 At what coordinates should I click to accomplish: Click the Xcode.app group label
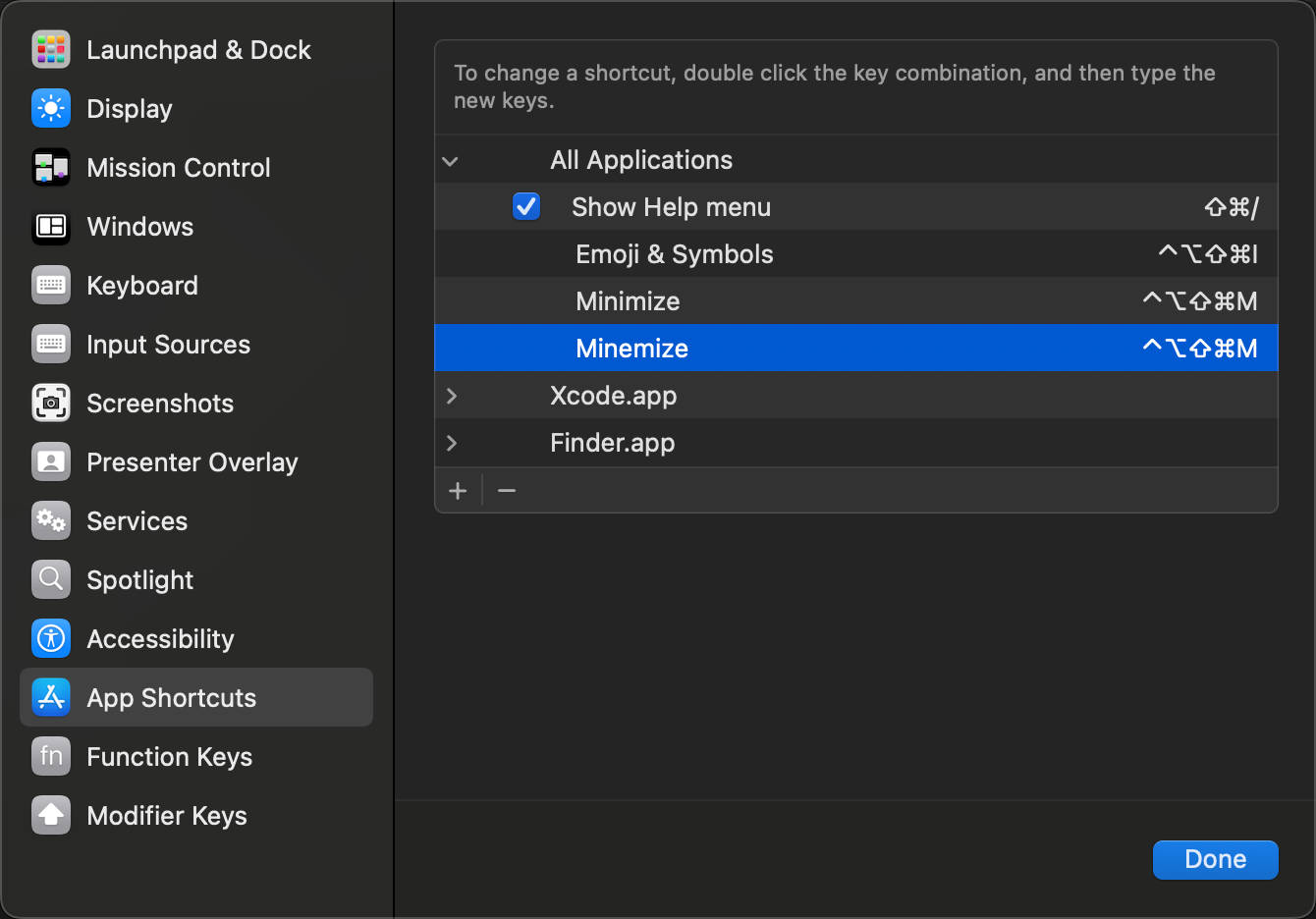(614, 396)
